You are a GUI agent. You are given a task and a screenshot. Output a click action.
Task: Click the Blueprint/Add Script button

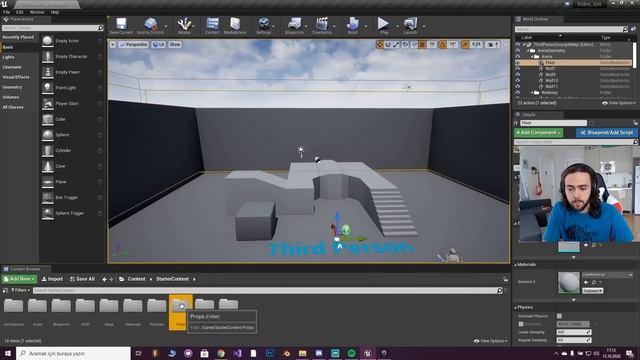point(607,133)
